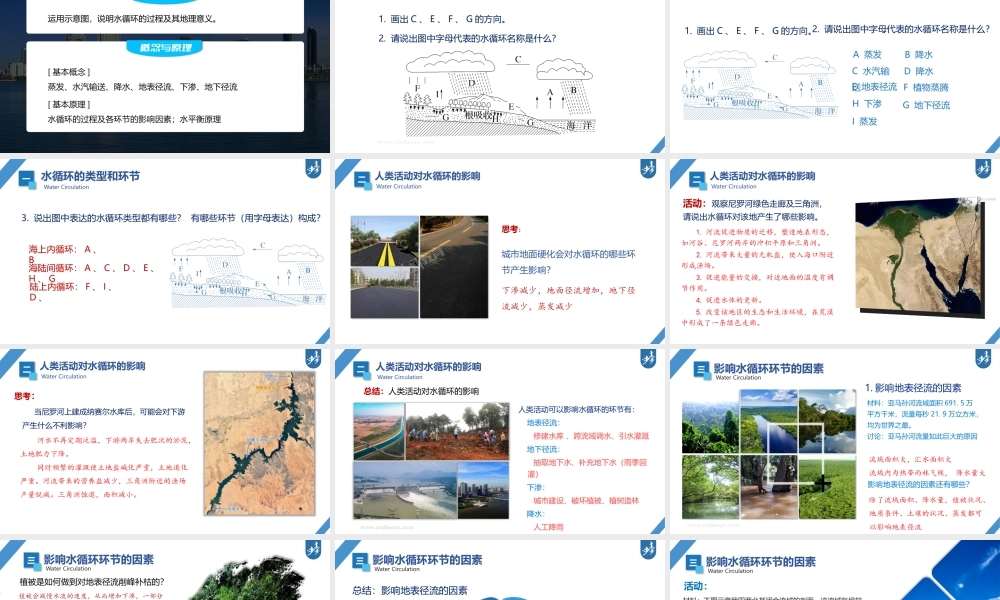Click the red text 人工降雨
Image resolution: width=1000 pixels, height=600 pixels.
click(x=548, y=527)
